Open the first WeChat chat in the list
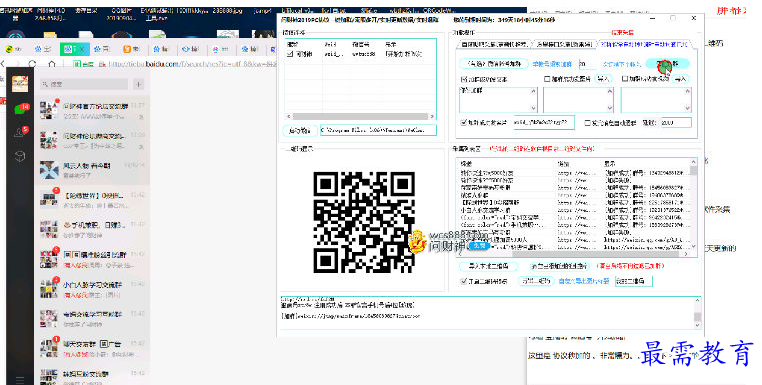This screenshot has width=762, height=385. coord(92,110)
